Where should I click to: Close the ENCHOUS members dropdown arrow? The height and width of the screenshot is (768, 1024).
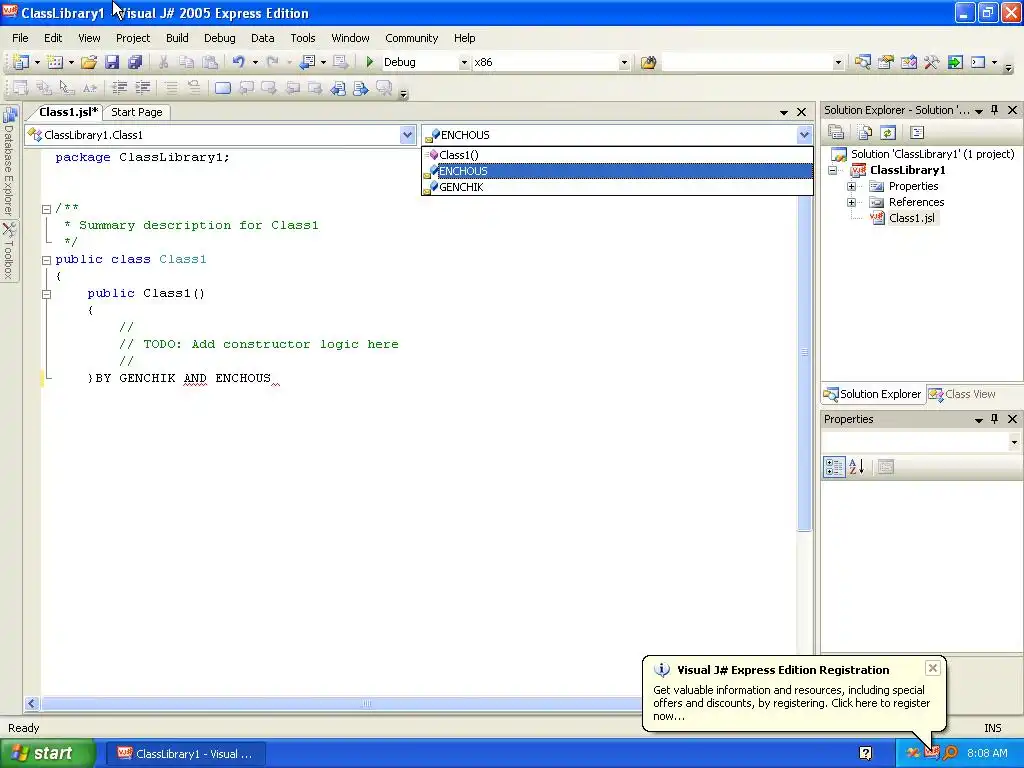804,135
